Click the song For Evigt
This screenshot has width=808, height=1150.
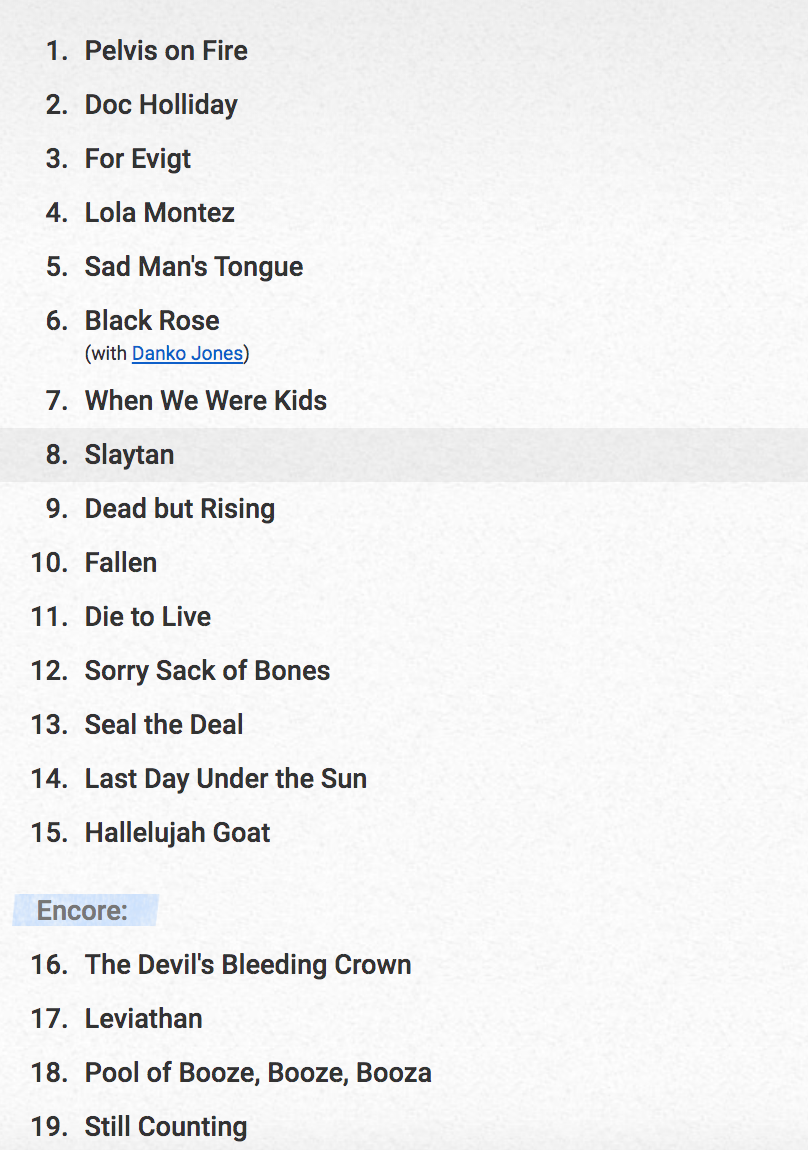pyautogui.click(x=138, y=159)
